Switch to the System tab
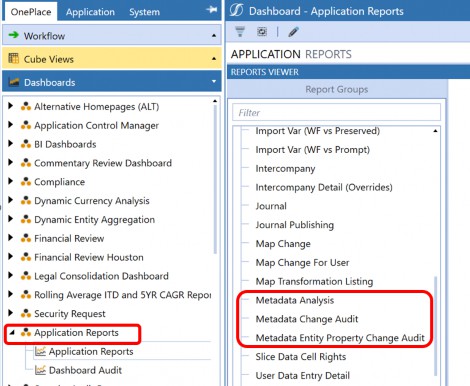This screenshot has height=386, width=470. coord(144,12)
